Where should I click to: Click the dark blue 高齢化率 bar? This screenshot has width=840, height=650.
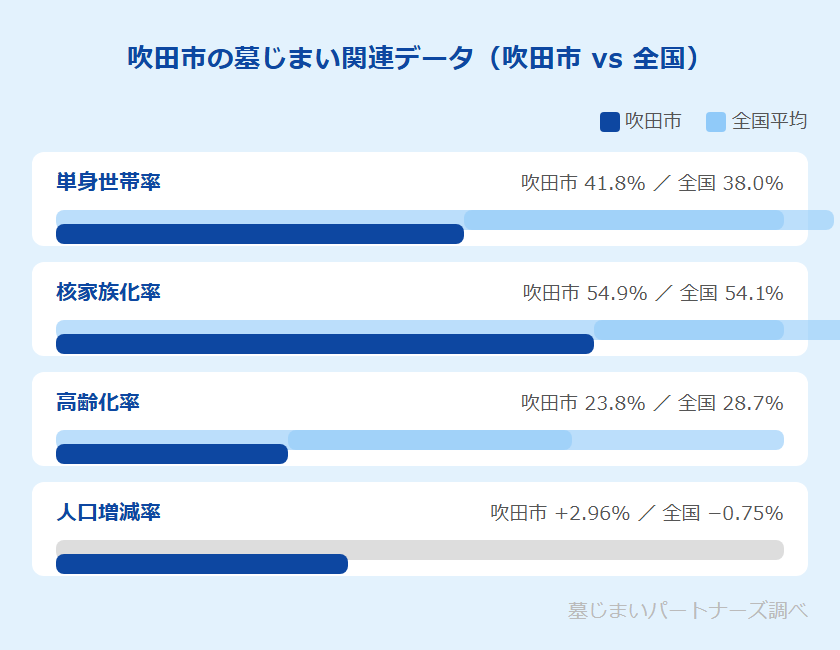click(x=172, y=454)
